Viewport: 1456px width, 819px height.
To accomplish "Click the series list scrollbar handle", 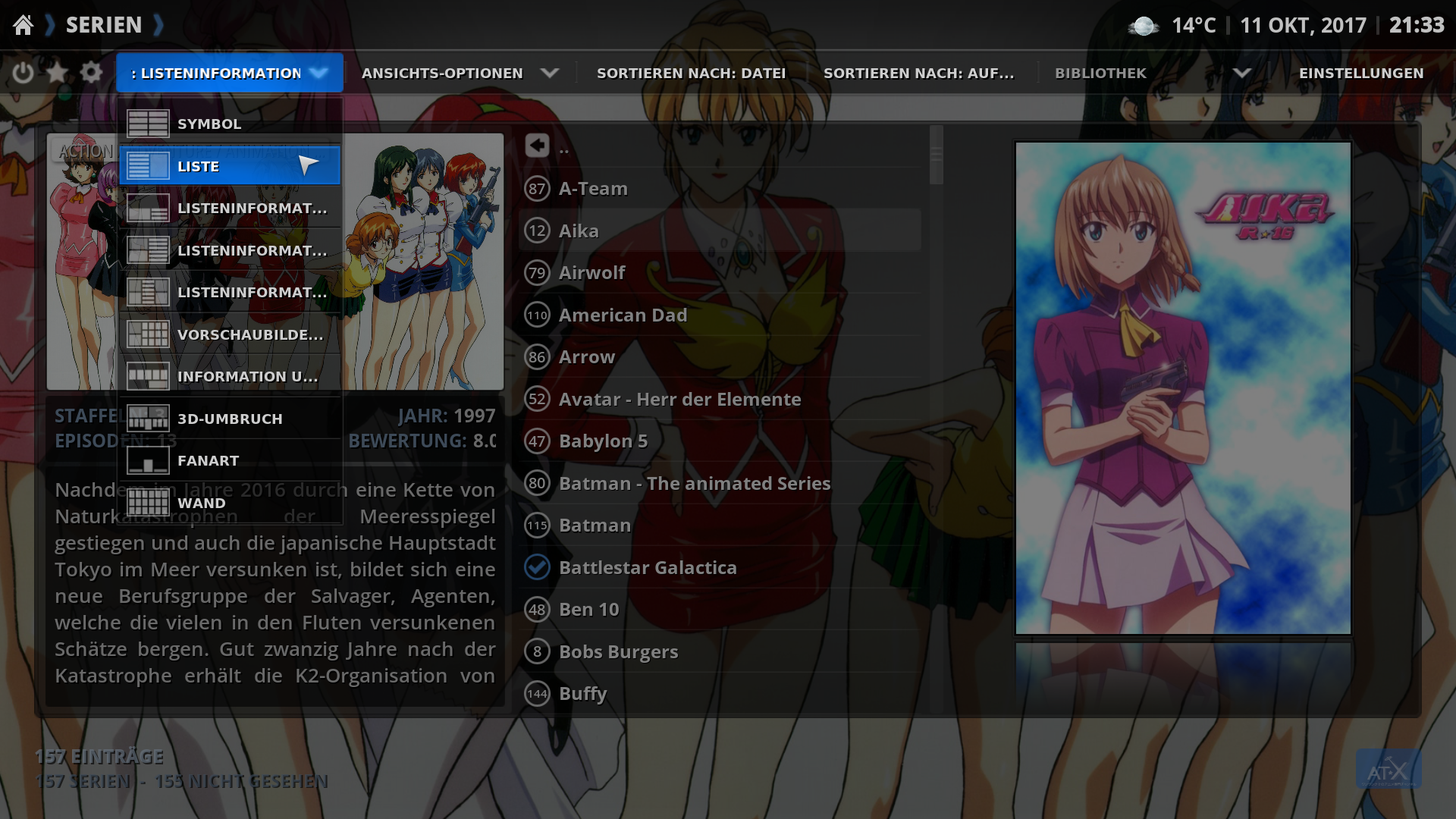I will coord(937,155).
